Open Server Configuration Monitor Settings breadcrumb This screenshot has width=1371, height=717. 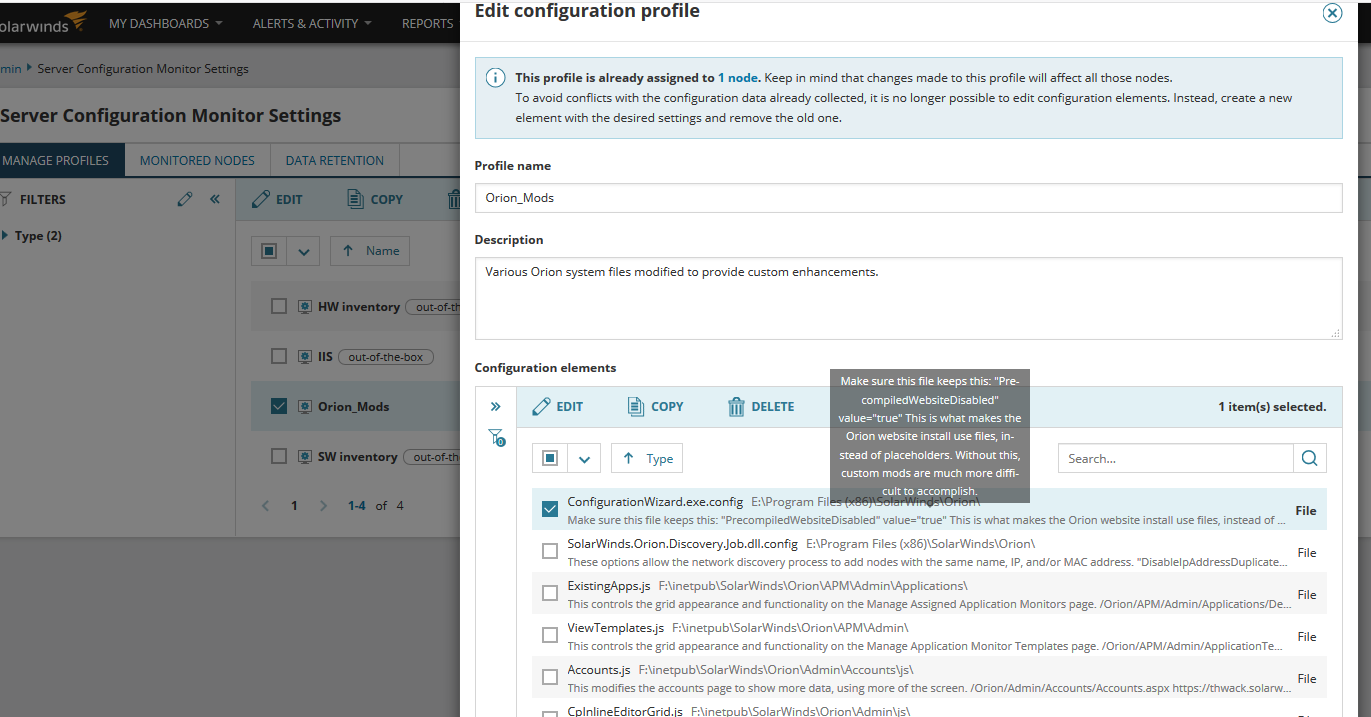[143, 69]
